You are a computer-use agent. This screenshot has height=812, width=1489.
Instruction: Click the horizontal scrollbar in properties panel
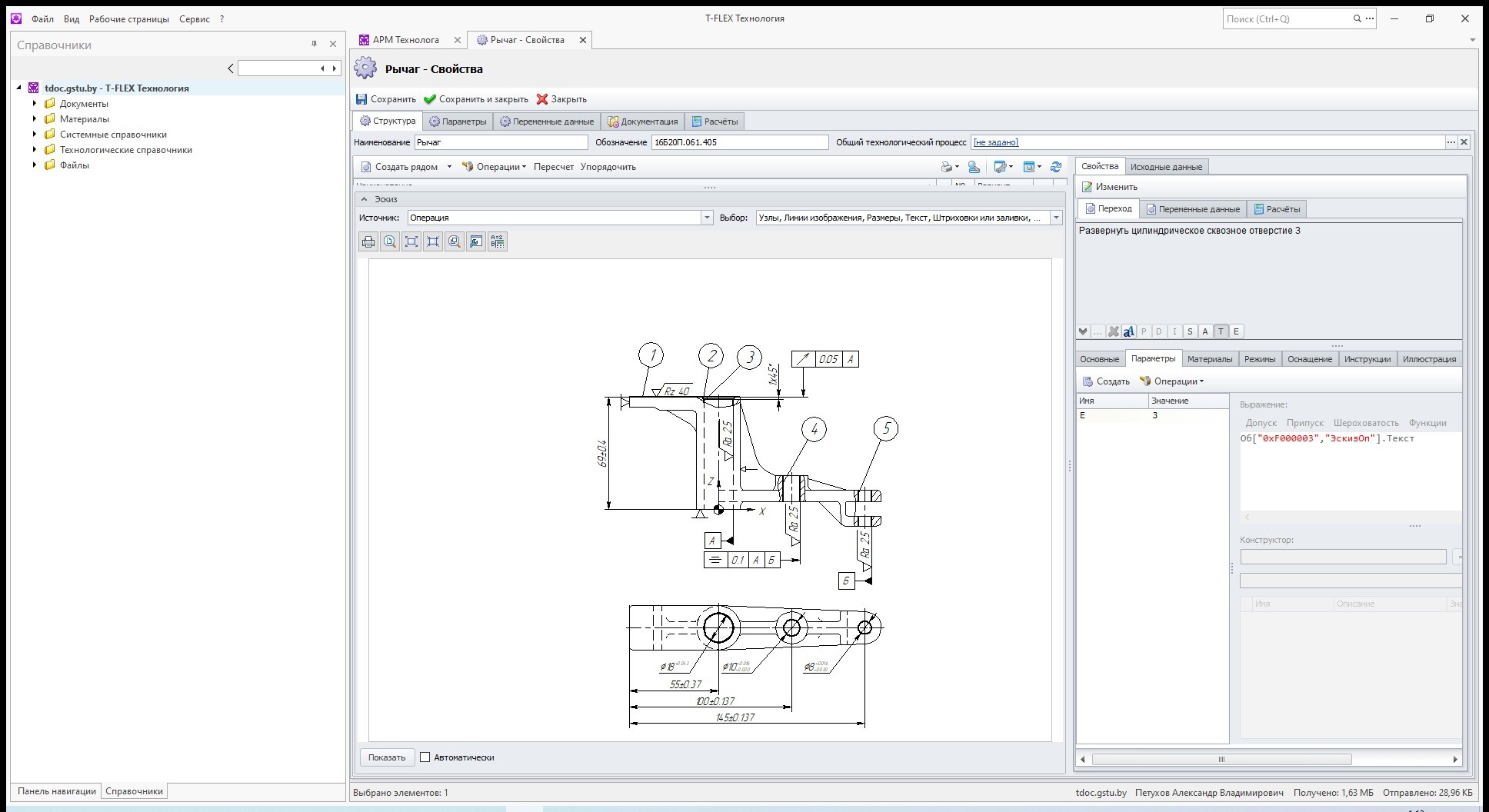coord(1221,760)
